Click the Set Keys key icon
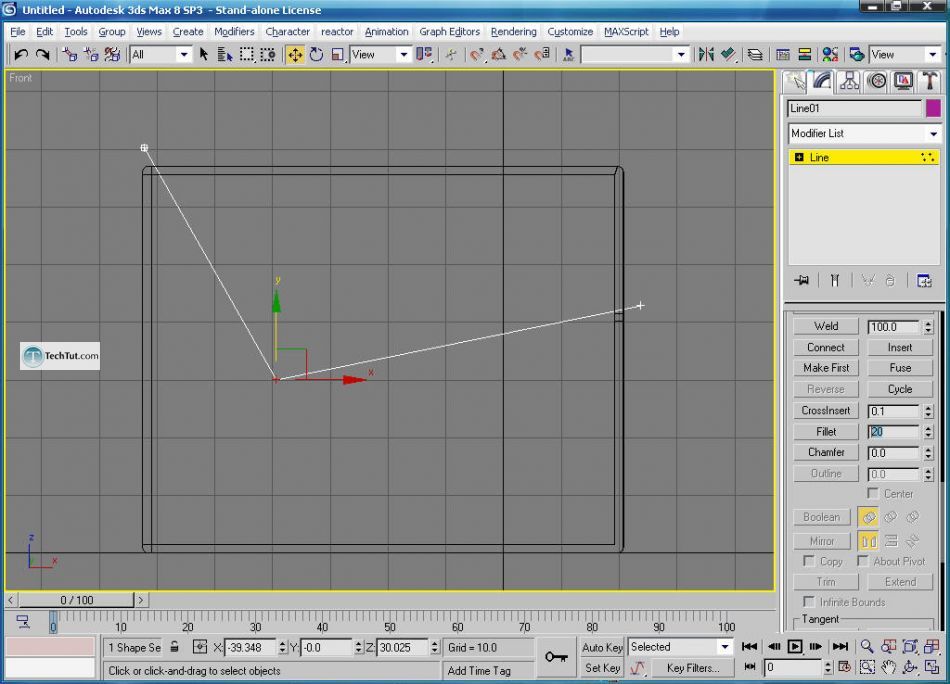The image size is (950, 684). click(556, 657)
